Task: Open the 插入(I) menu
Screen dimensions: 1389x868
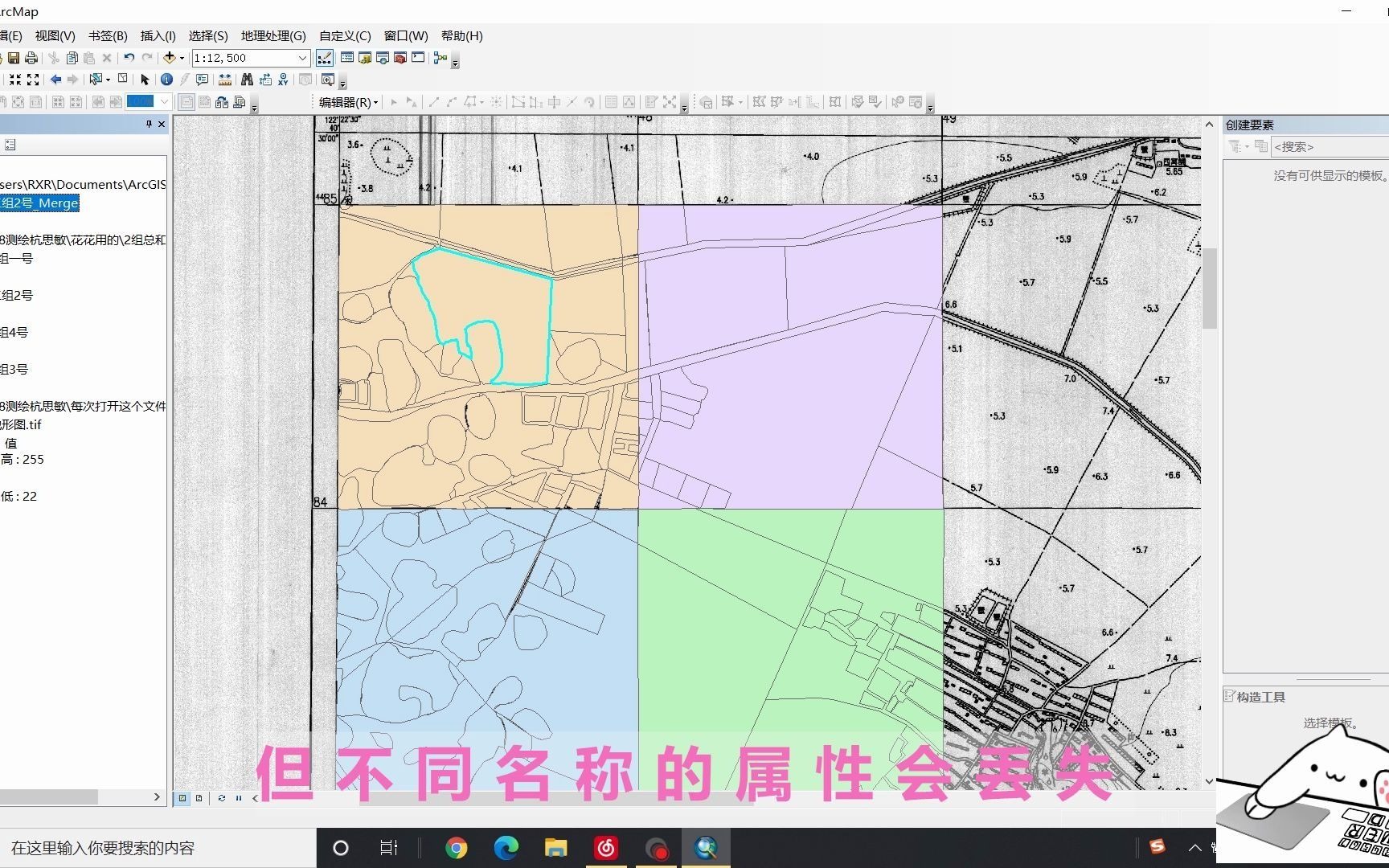Action: (x=158, y=35)
